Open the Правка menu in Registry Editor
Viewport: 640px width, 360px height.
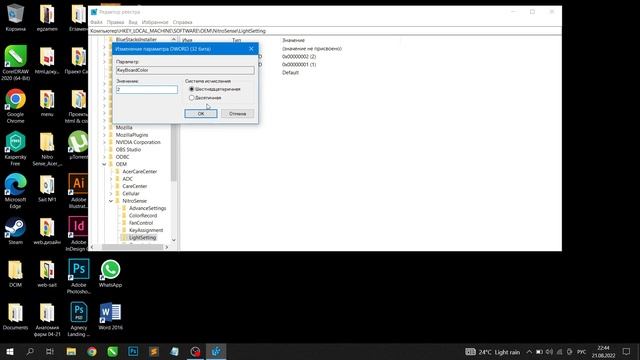[115, 22]
